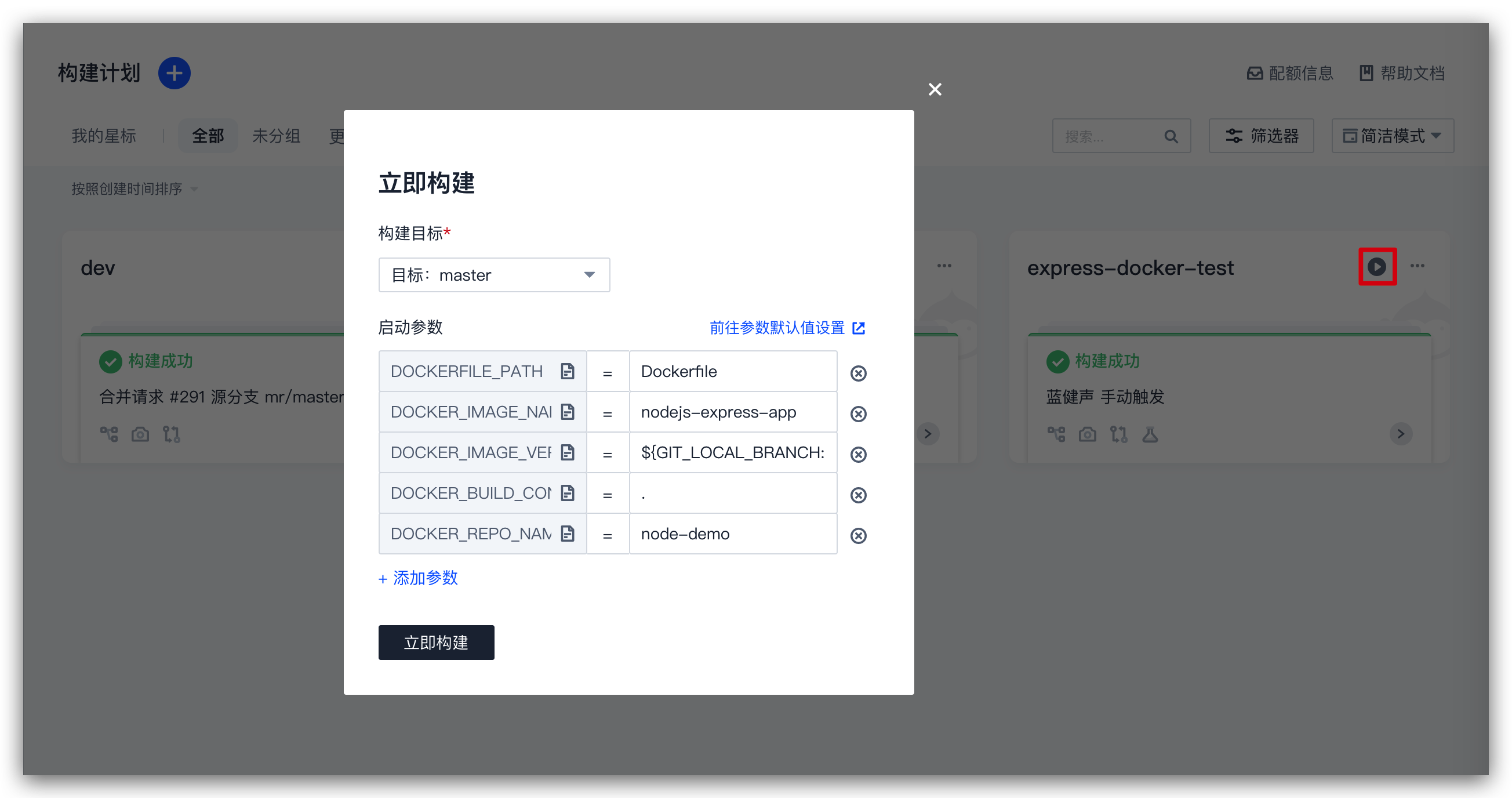
Task: Click merge request icon on express-docker-test card
Action: tap(1118, 434)
